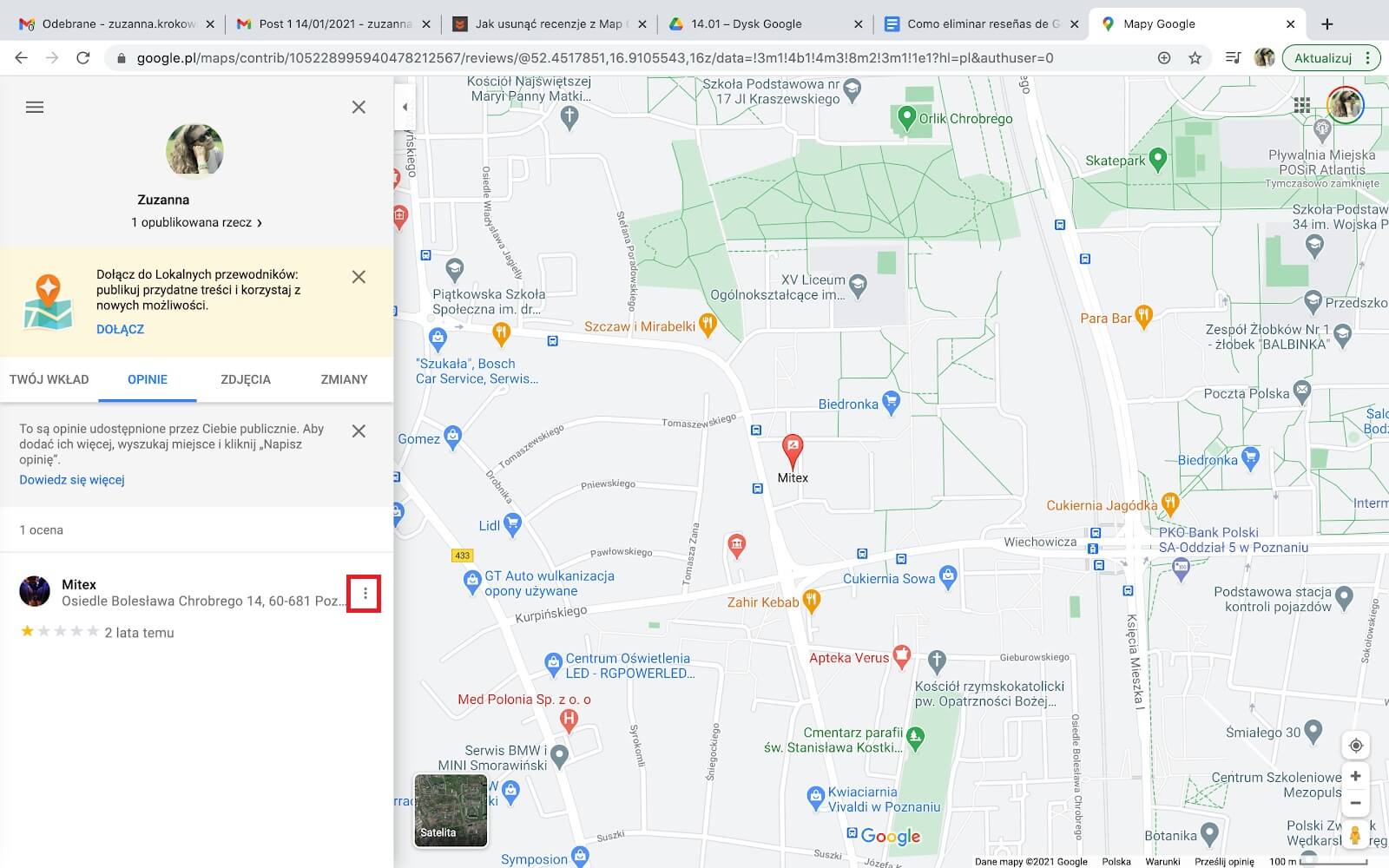Image resolution: width=1389 pixels, height=868 pixels.
Task: Switch to TWÓJ WKŁAD tab
Action: [49, 379]
